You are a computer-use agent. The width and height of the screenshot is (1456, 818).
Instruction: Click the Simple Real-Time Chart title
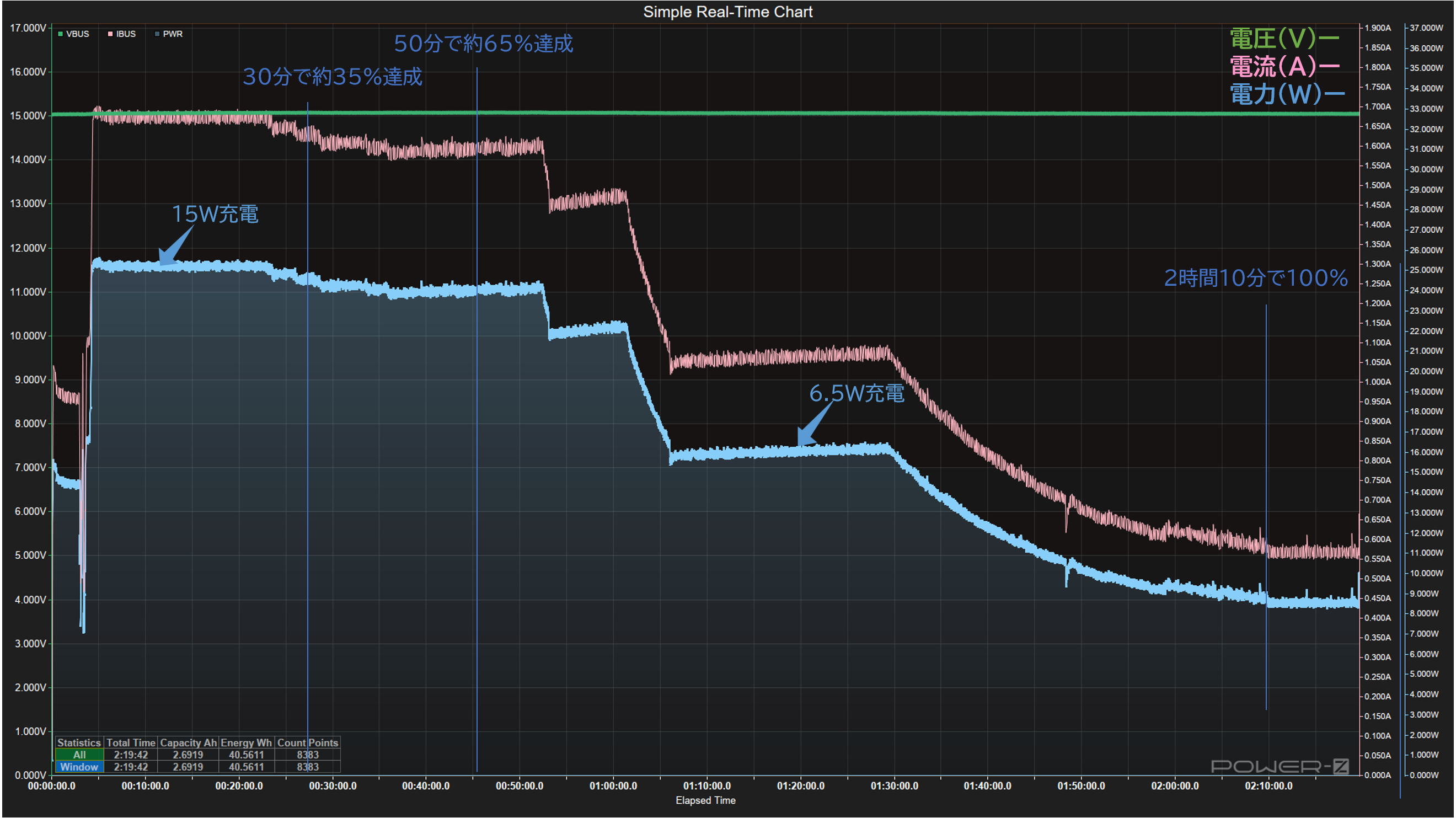727,12
